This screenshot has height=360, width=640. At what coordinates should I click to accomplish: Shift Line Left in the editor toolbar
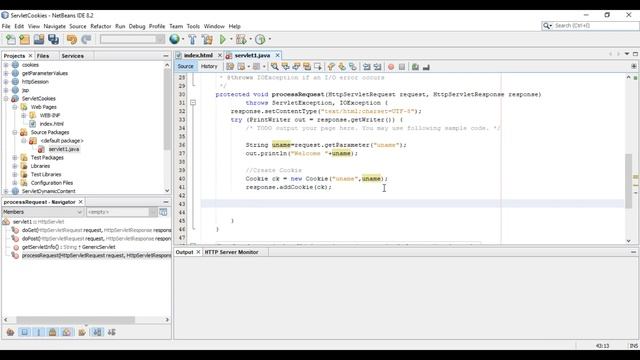[367, 67]
